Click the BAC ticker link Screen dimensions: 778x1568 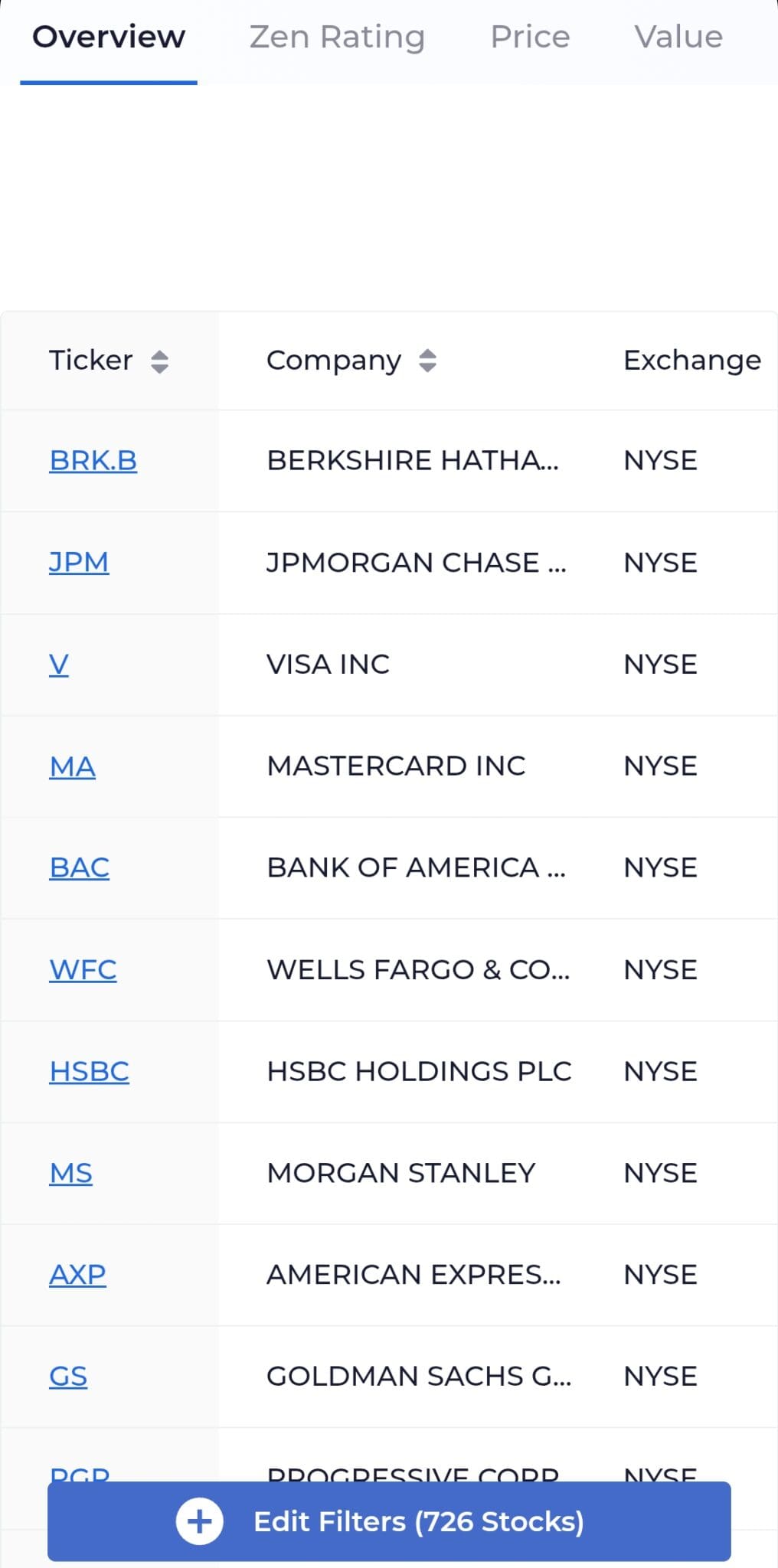[x=79, y=868]
